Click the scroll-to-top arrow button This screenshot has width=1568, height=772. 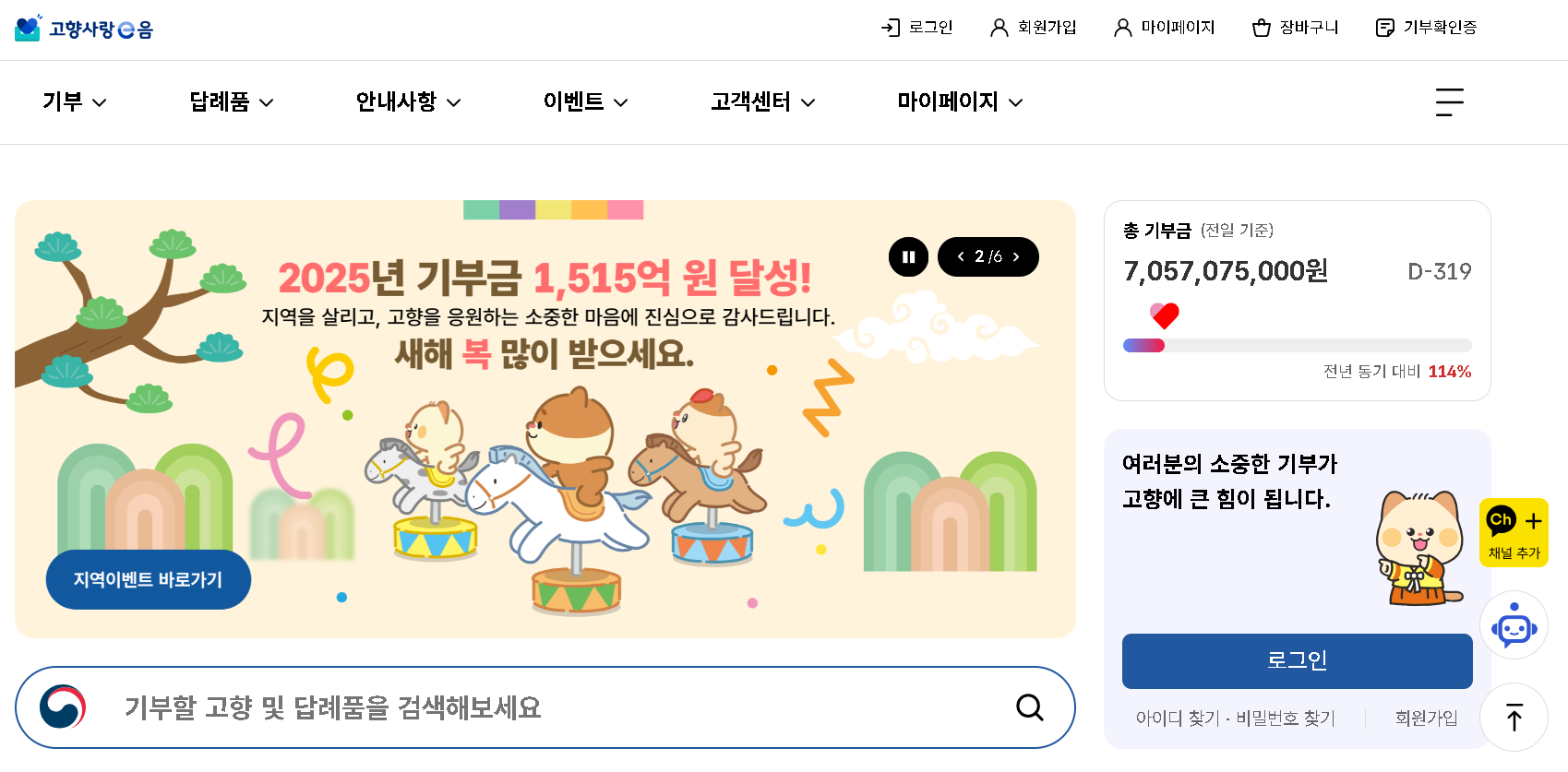tap(1514, 717)
